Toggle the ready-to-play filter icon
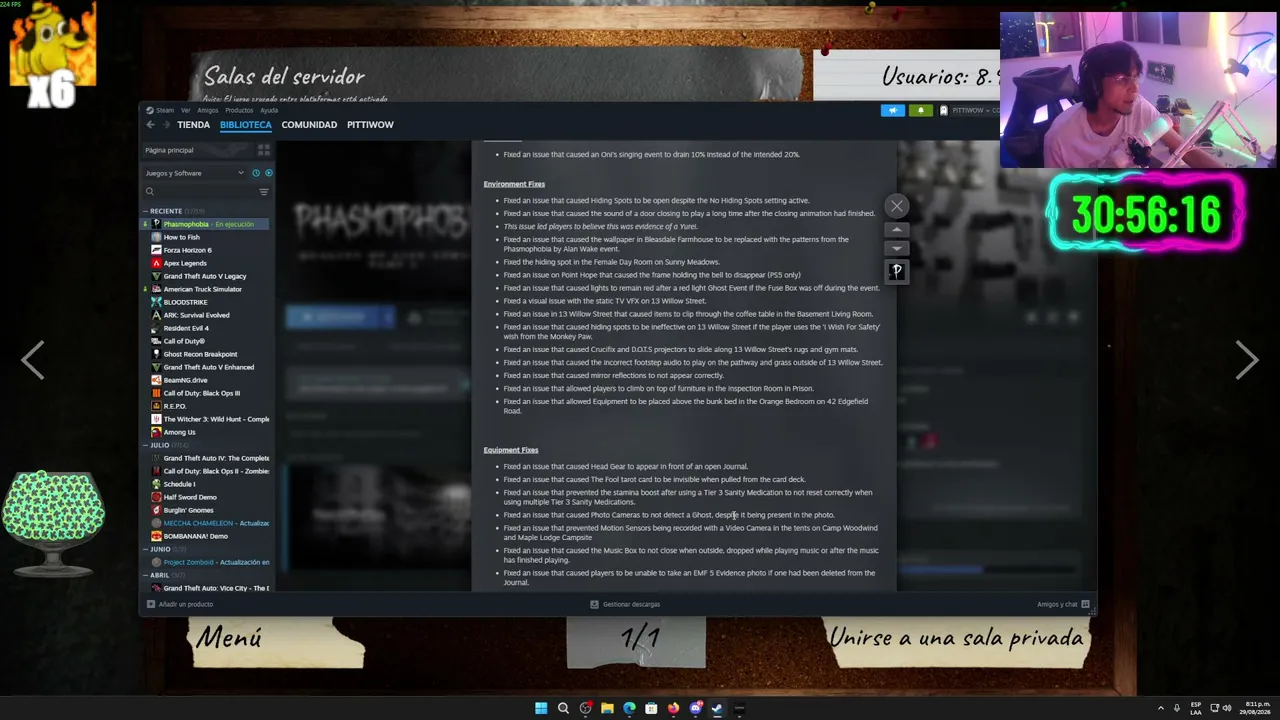 point(268,173)
